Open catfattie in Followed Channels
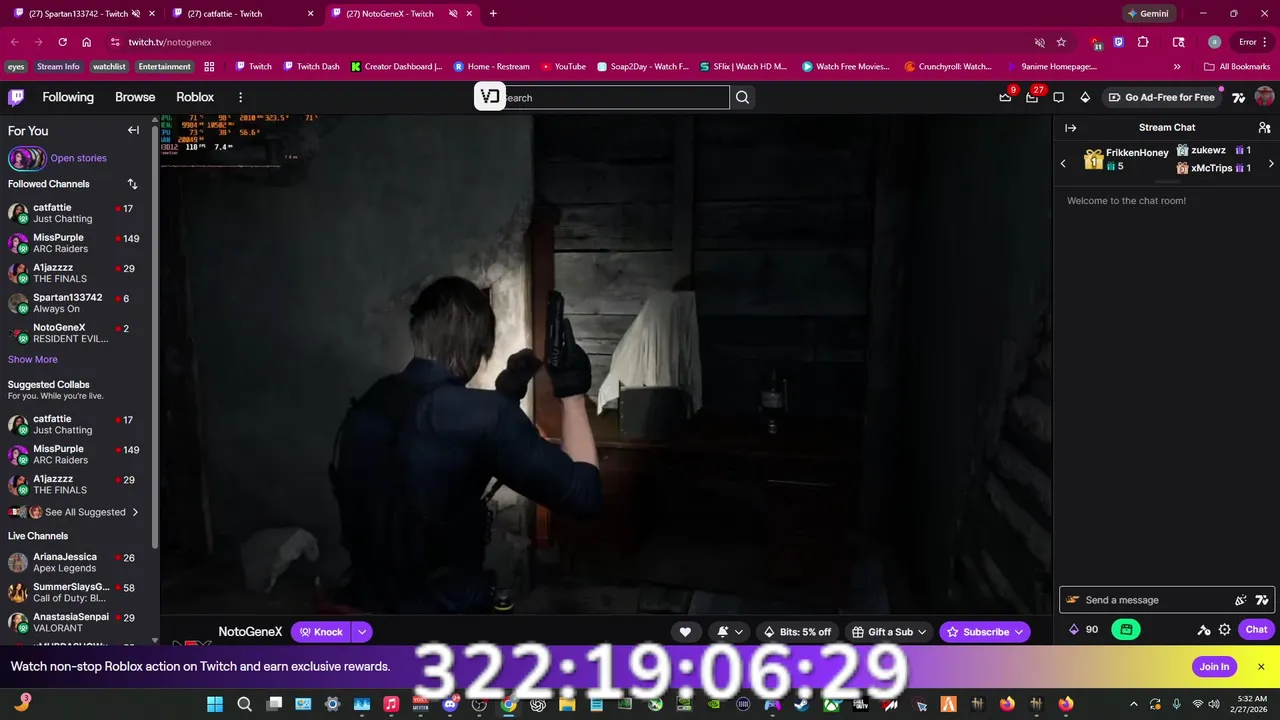The width and height of the screenshot is (1280, 720). 76,213
